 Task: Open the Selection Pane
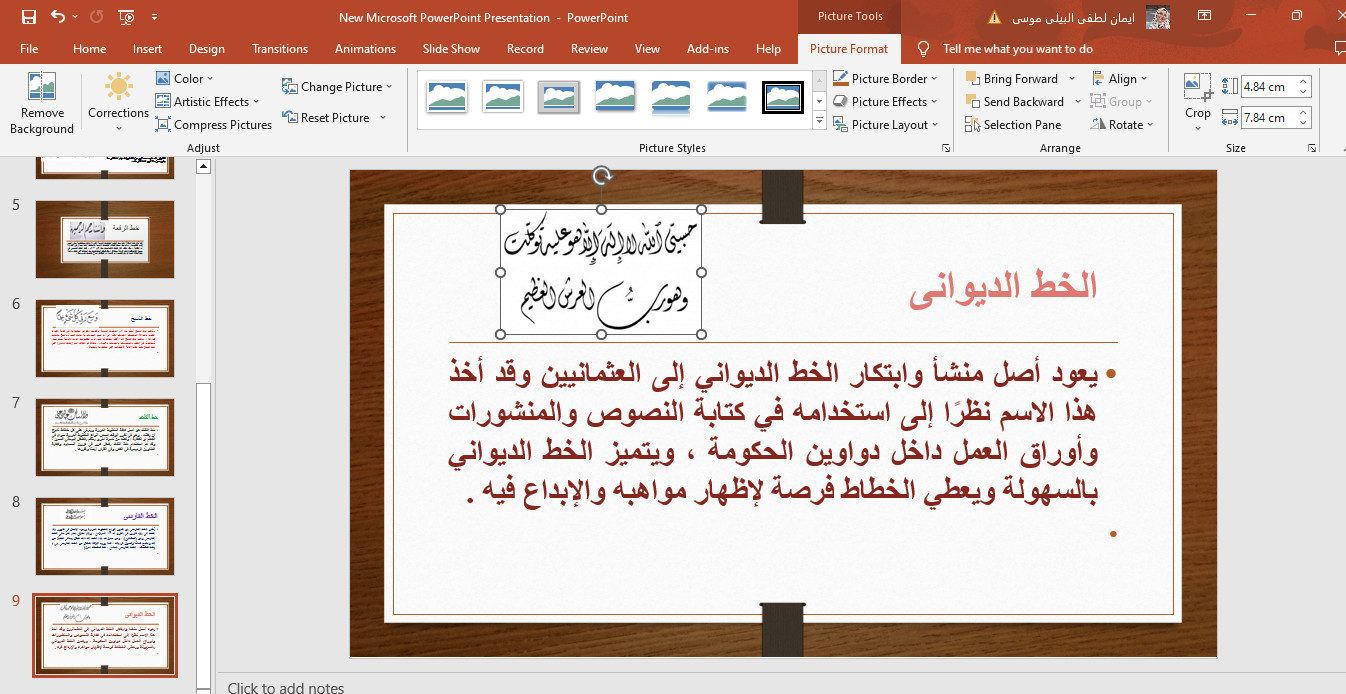[1013, 125]
